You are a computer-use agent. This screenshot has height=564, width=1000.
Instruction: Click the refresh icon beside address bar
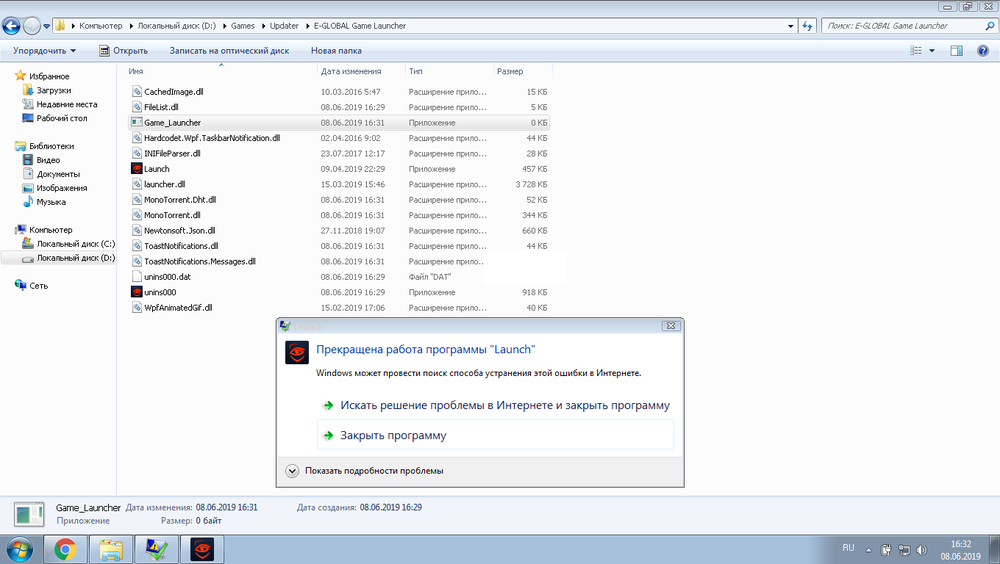point(804,25)
